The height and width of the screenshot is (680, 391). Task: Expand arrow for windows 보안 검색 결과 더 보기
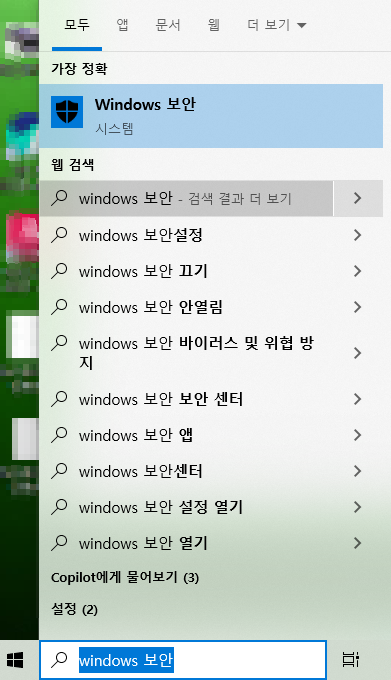[358, 198]
